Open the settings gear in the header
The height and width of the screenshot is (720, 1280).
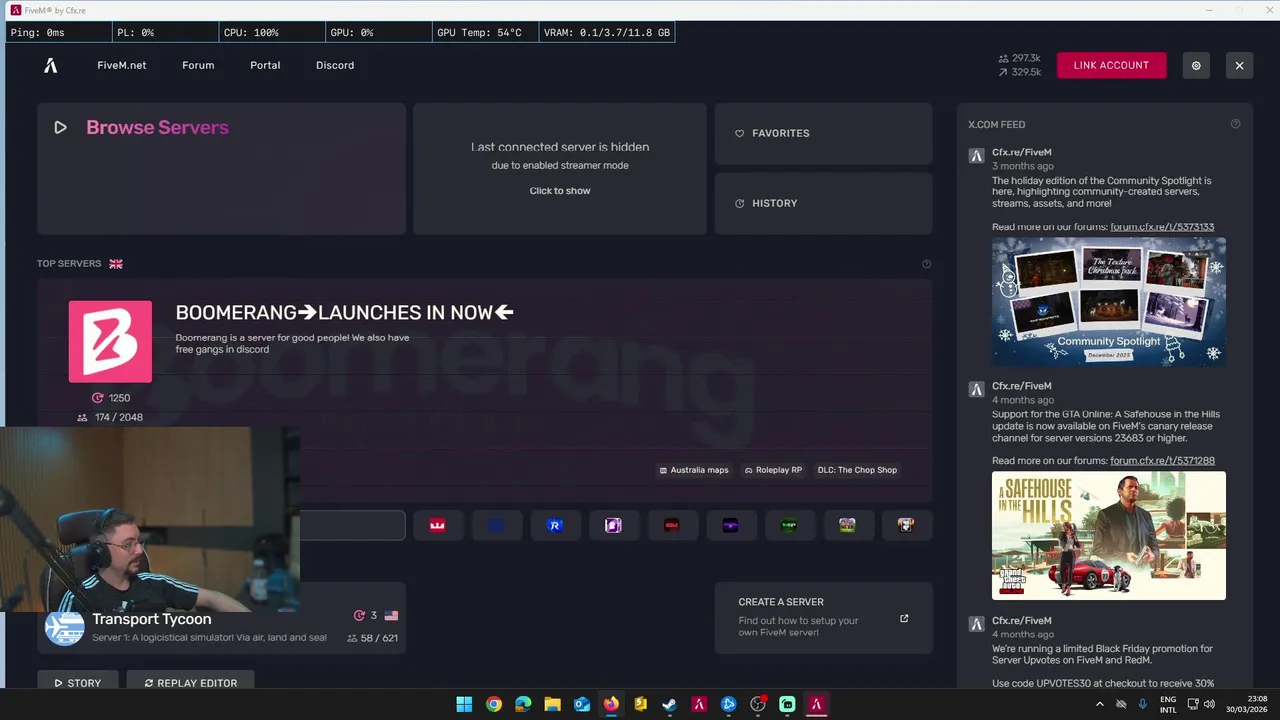tap(1196, 65)
